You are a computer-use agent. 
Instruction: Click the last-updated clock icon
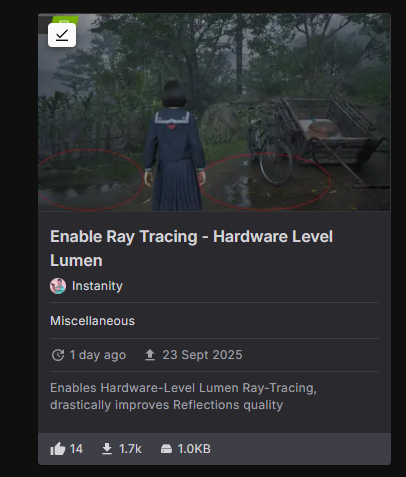[58, 355]
